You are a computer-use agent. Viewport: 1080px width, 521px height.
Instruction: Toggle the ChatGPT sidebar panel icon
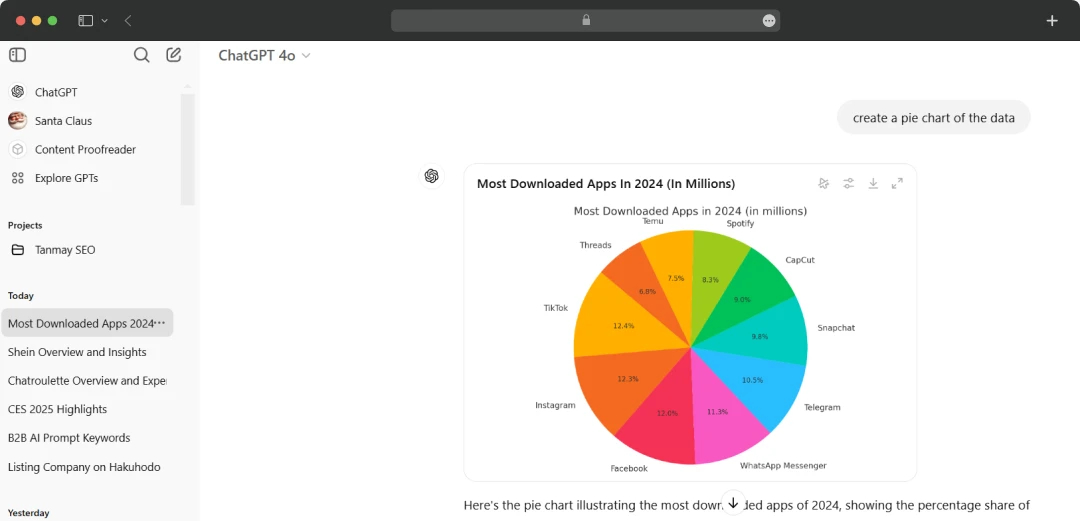[18, 55]
